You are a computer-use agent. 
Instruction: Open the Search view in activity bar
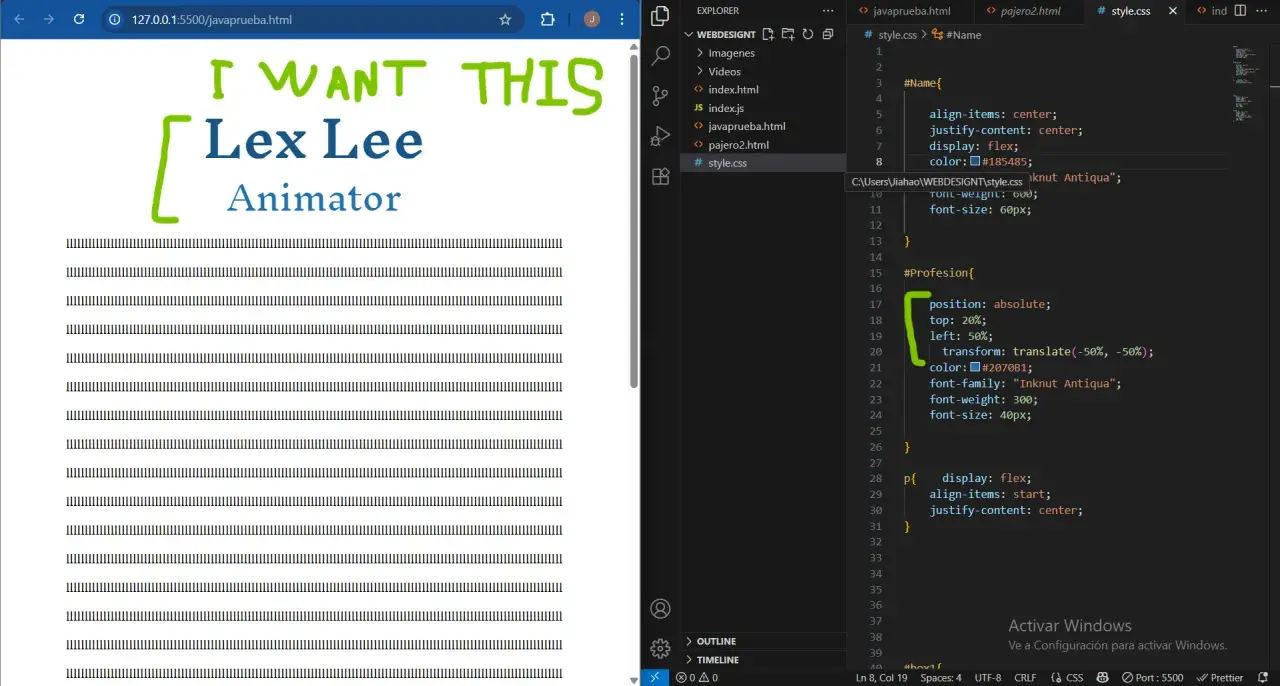click(x=660, y=56)
